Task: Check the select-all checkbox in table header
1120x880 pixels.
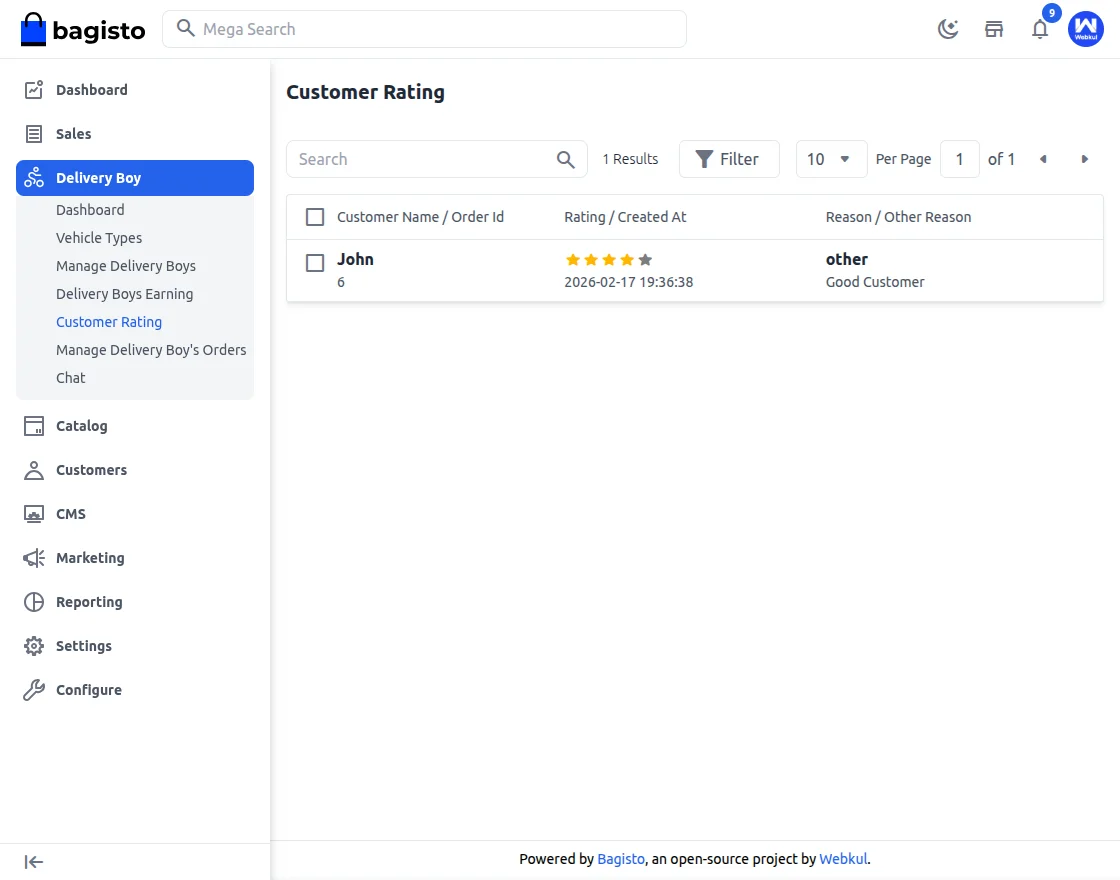Action: (315, 216)
